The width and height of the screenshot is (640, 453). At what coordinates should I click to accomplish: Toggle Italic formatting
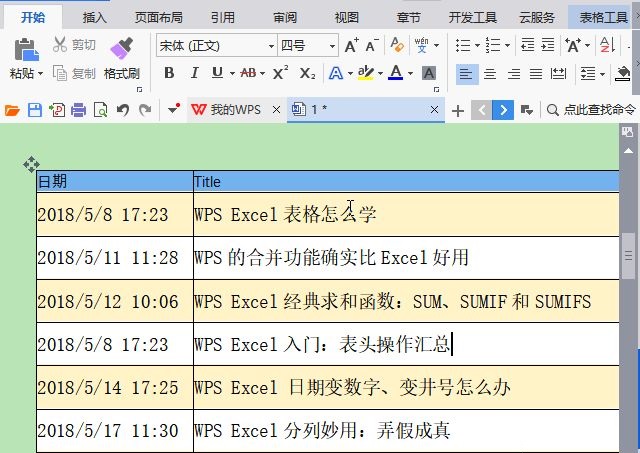click(x=195, y=73)
